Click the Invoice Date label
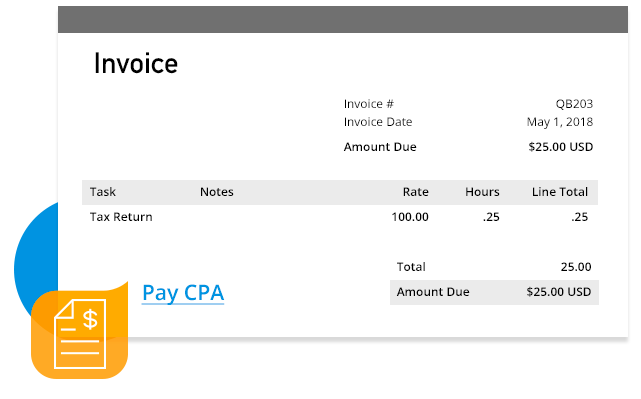 coord(378,122)
